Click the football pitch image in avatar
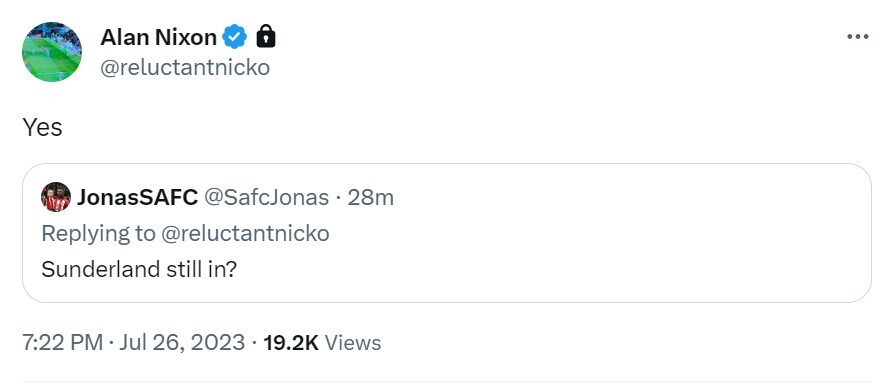Viewport: 891px width, 391px height. [x=52, y=52]
